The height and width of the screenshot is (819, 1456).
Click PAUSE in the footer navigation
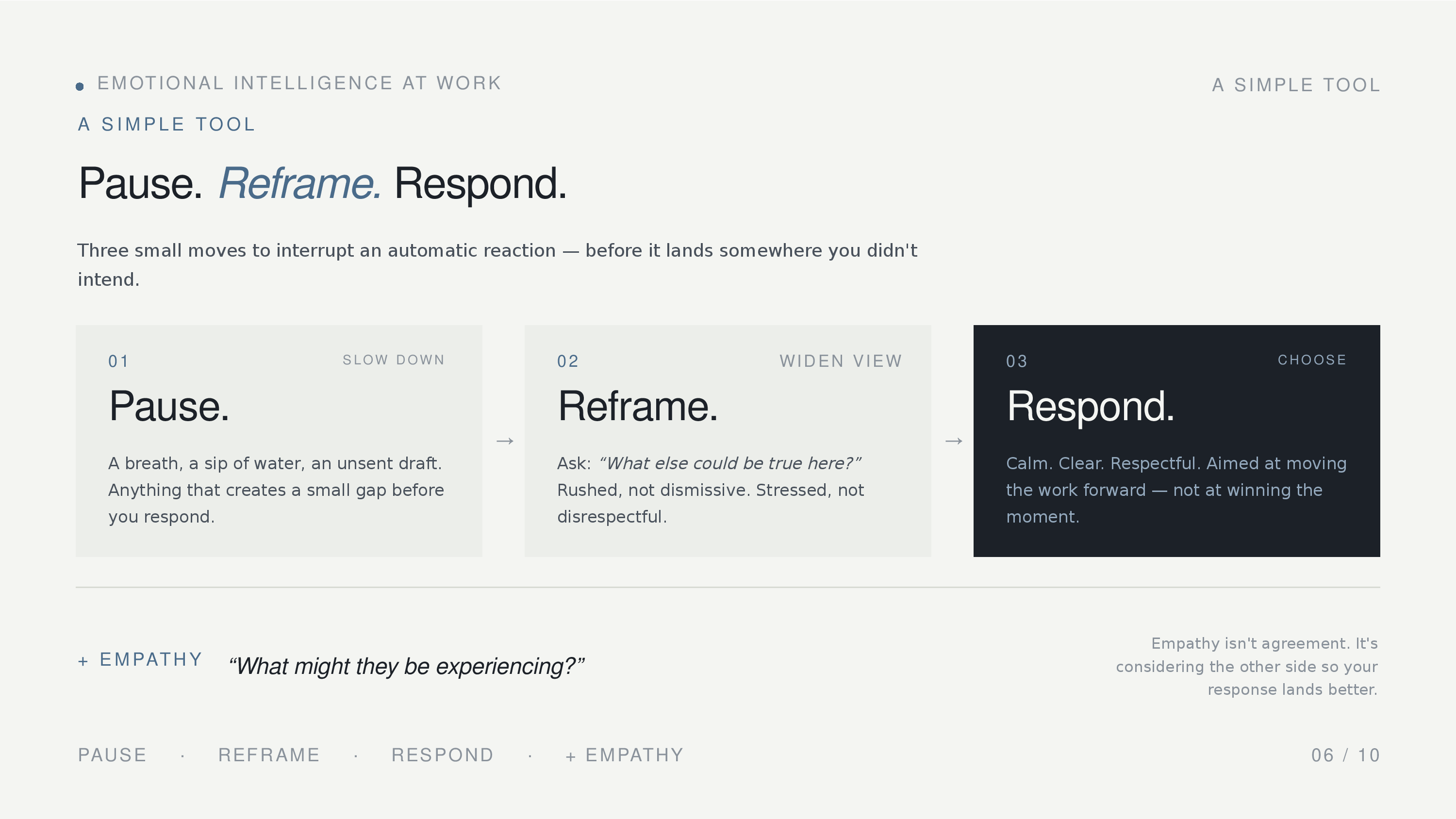tap(113, 755)
